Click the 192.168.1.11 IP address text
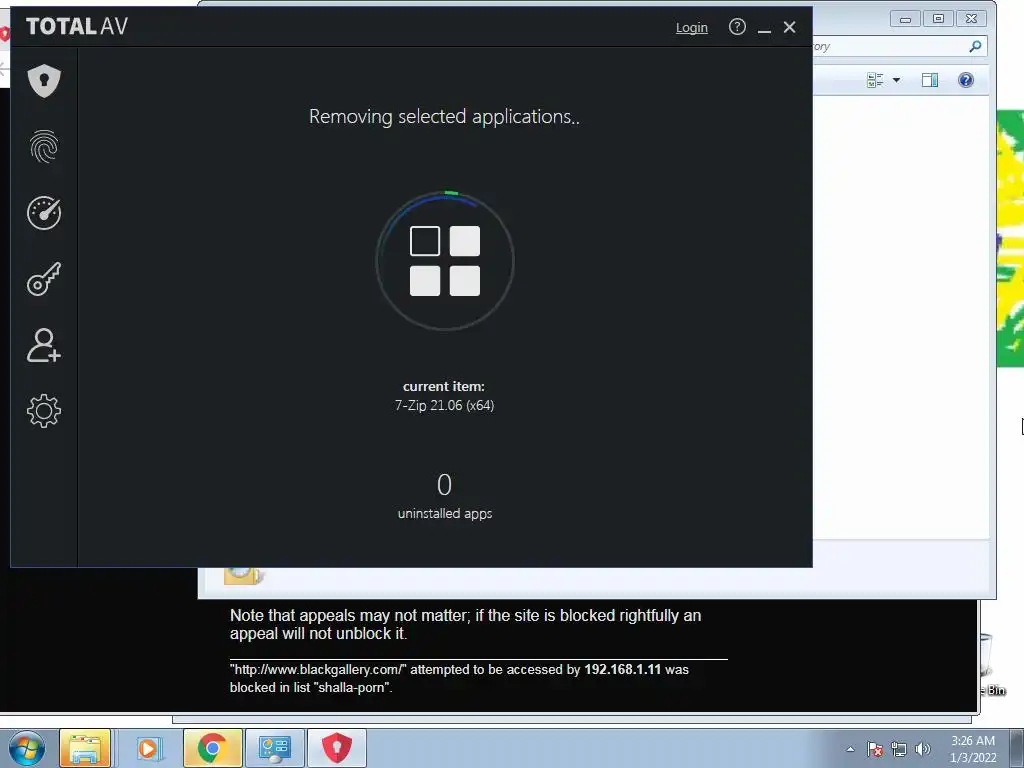The image size is (1024, 768). (622, 669)
